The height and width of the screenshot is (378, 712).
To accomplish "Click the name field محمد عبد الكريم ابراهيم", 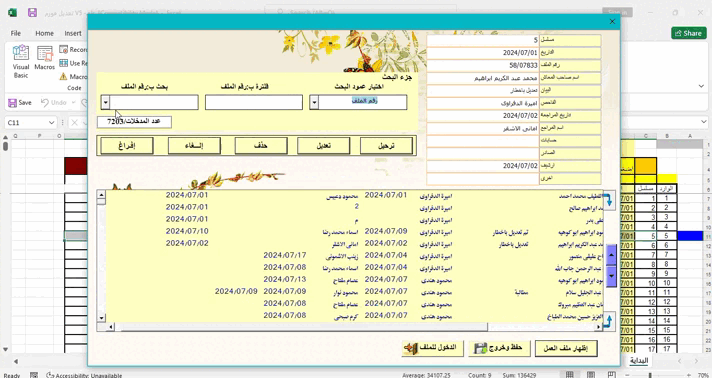I will (x=483, y=78).
